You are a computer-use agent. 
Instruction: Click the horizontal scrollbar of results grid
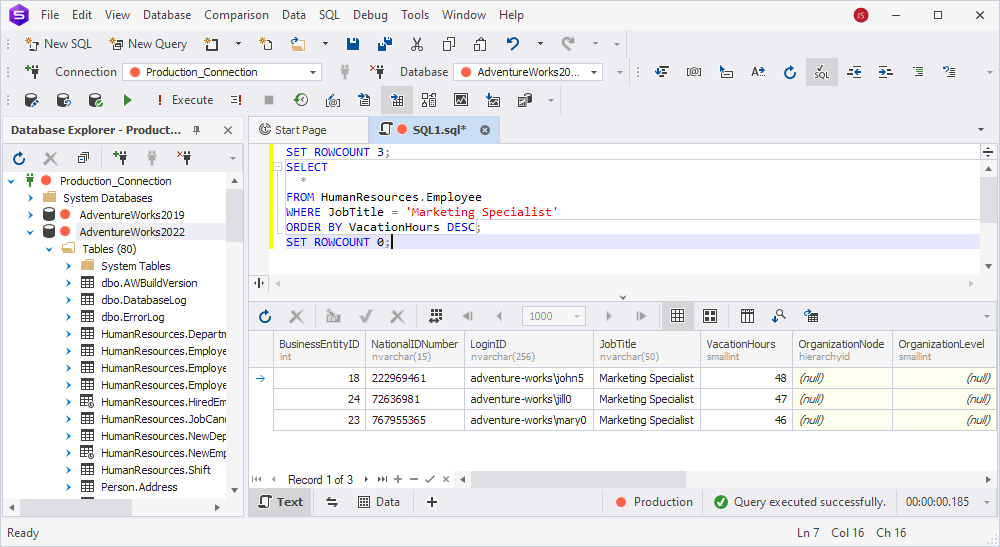click(x=578, y=479)
